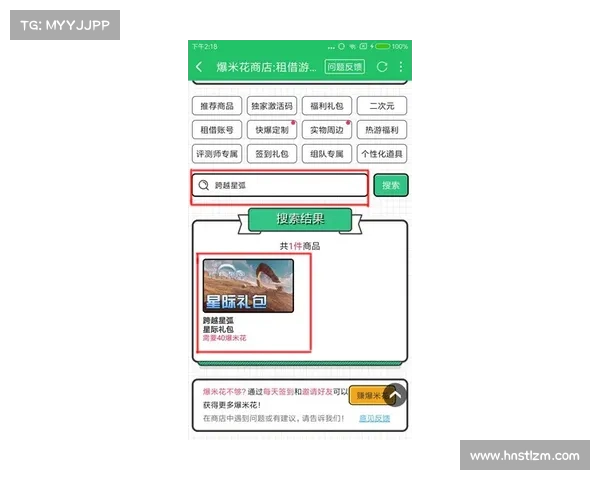Click the battery indicator in status bar

[x=382, y=46]
